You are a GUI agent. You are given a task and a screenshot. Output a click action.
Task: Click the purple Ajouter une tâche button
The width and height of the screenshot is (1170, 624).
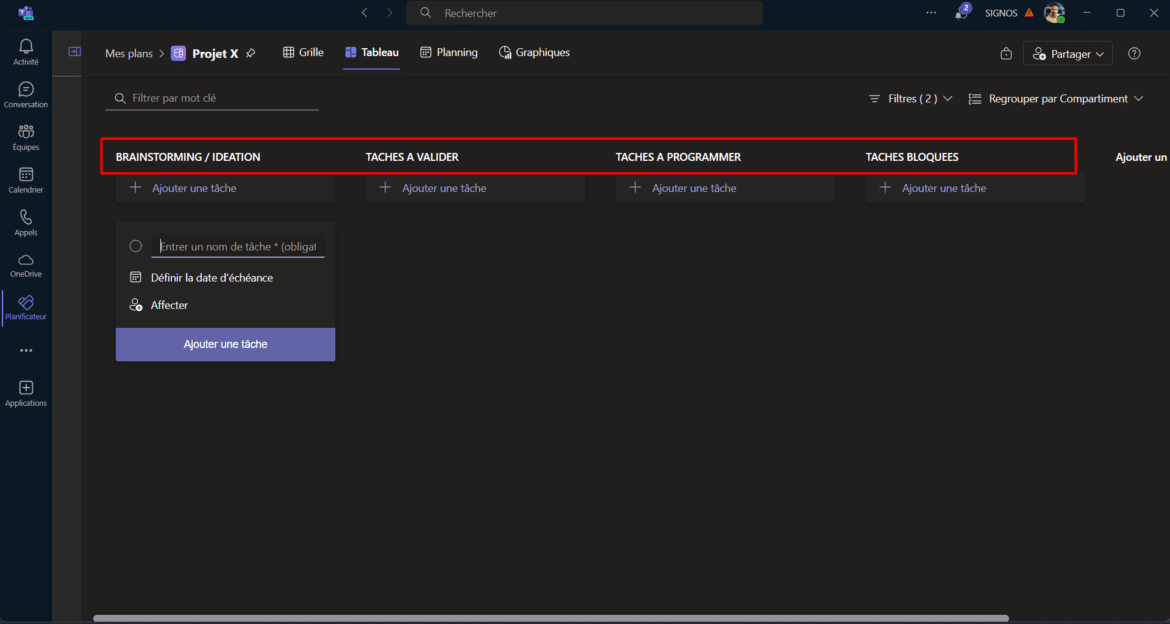(x=225, y=344)
